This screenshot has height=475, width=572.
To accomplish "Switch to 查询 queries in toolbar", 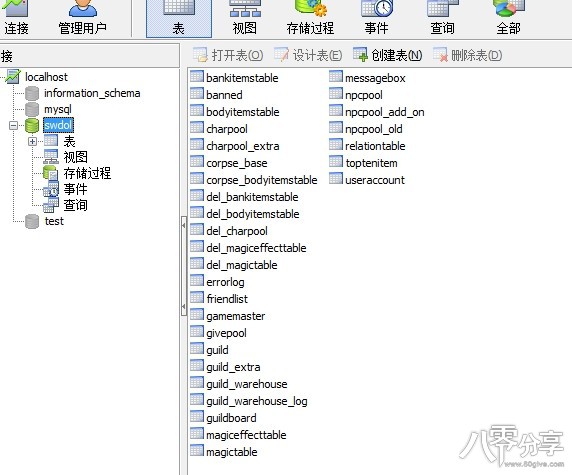I will [x=442, y=18].
